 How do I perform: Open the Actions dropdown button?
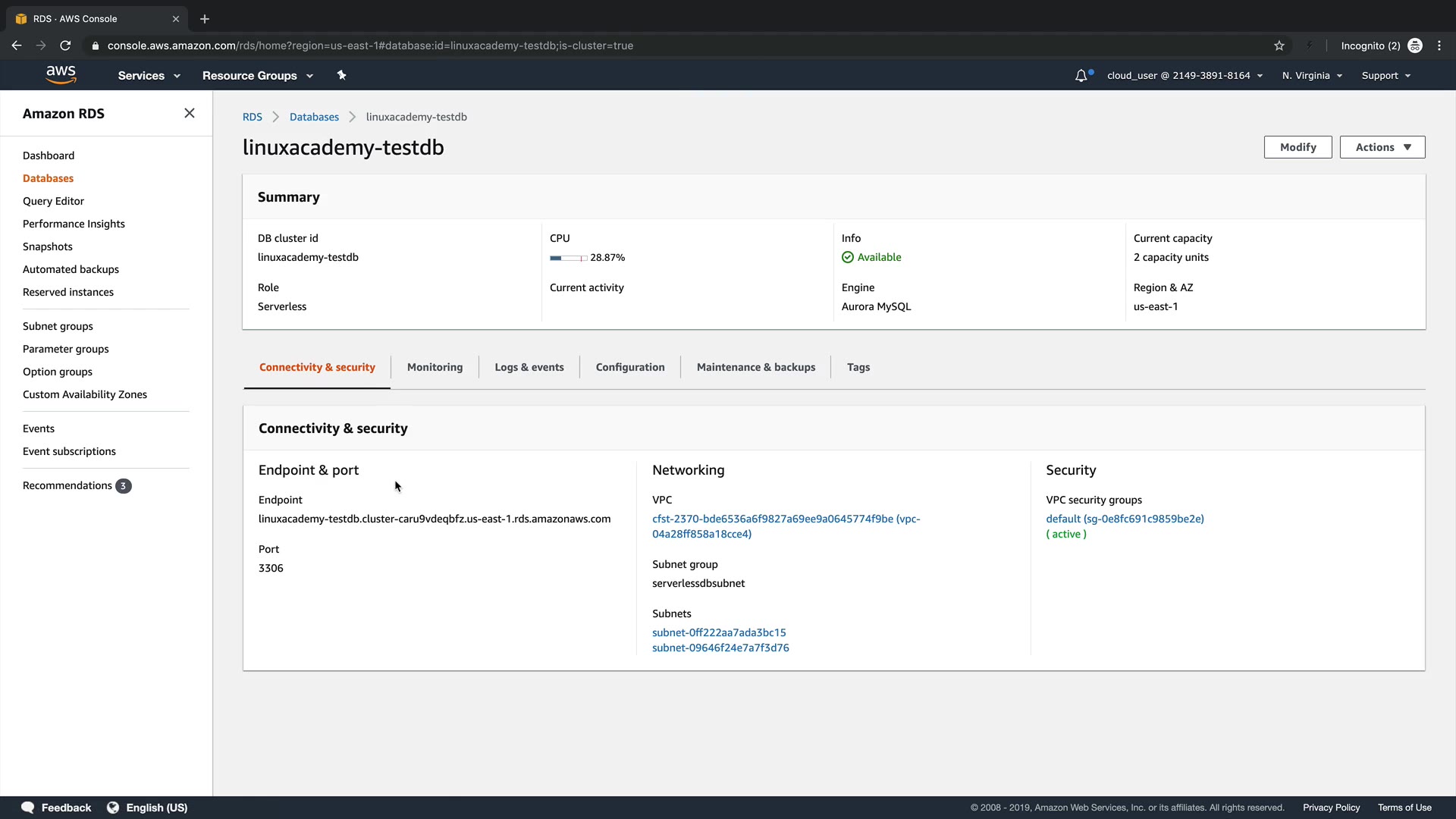1382,147
